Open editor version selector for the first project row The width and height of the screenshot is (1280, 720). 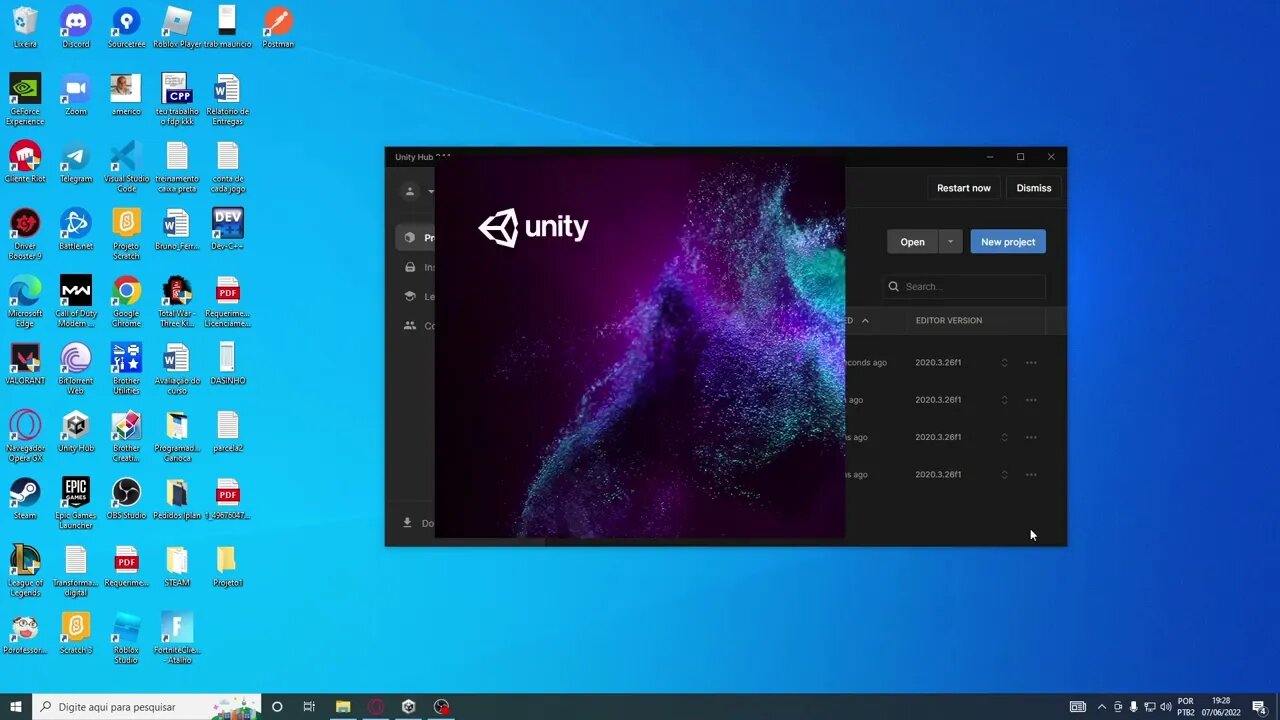(1004, 363)
